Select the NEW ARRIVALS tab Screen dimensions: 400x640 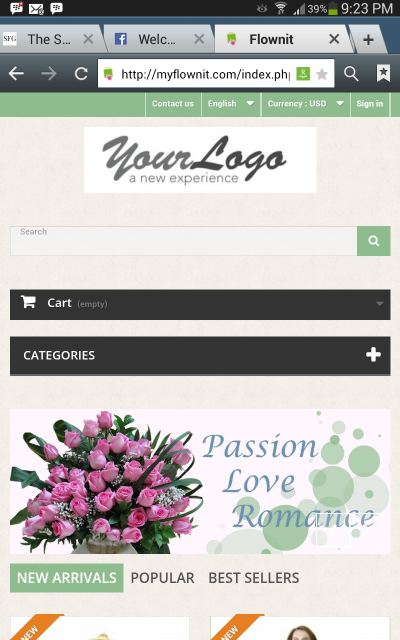(x=67, y=578)
